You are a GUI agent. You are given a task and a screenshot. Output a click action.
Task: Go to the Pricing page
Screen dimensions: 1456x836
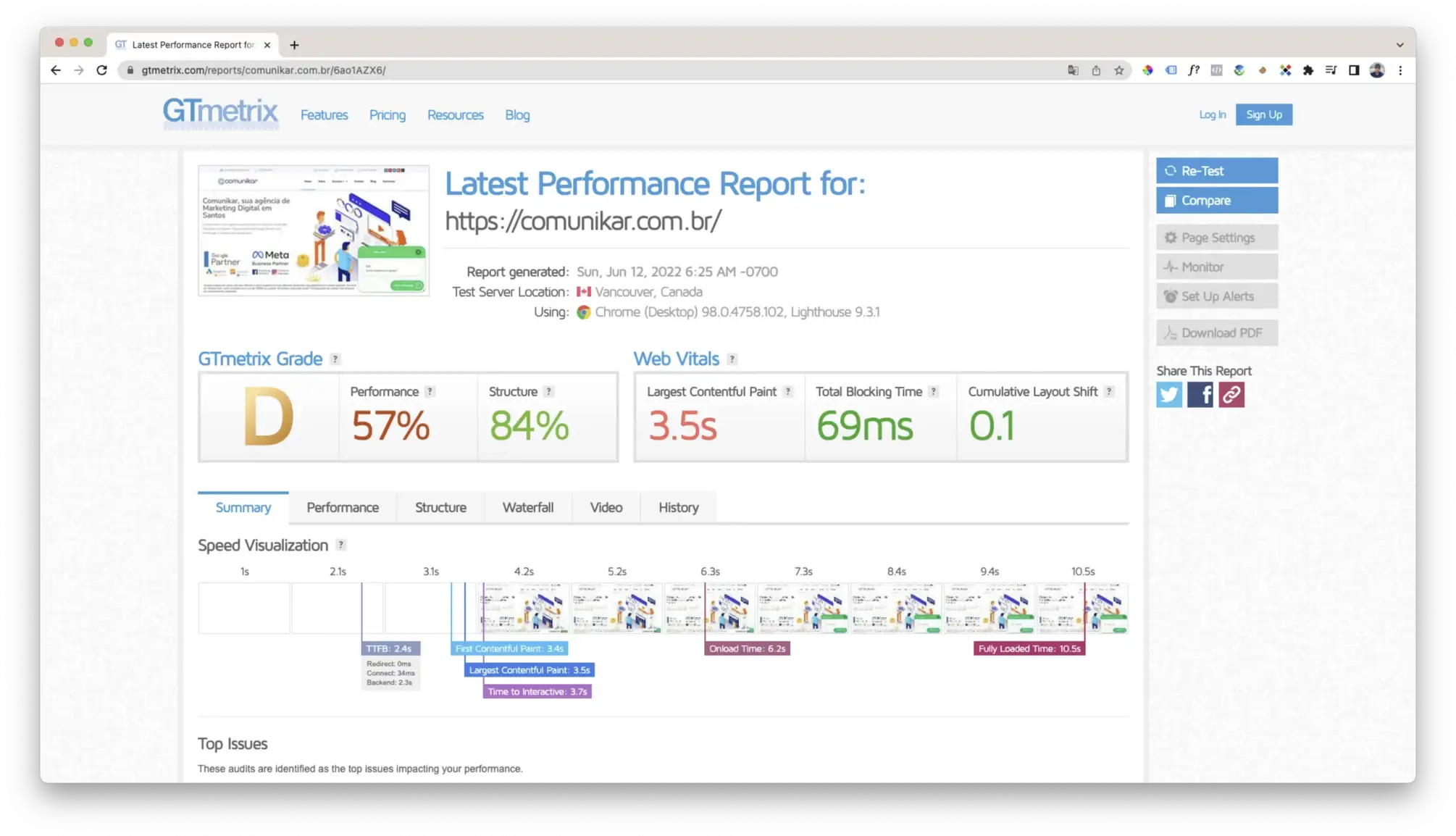388,115
